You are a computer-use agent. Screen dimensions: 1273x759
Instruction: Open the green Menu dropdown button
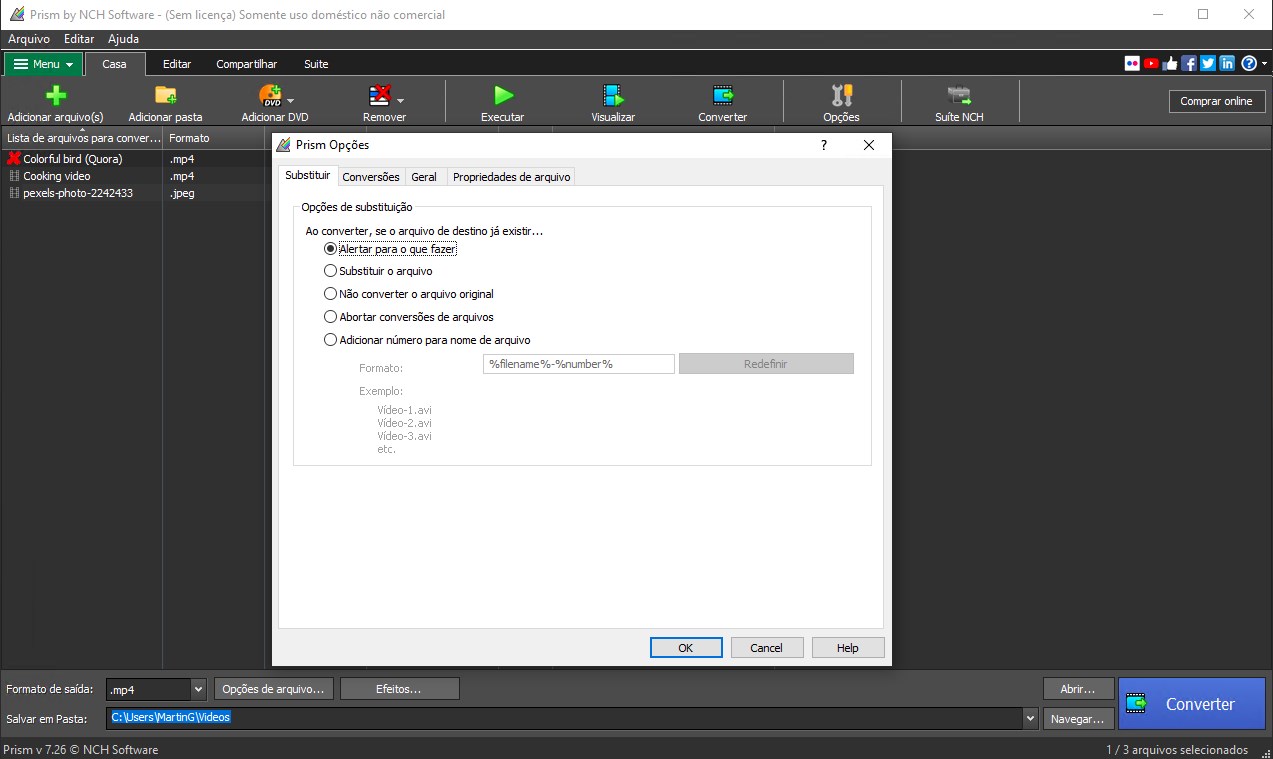(x=43, y=64)
